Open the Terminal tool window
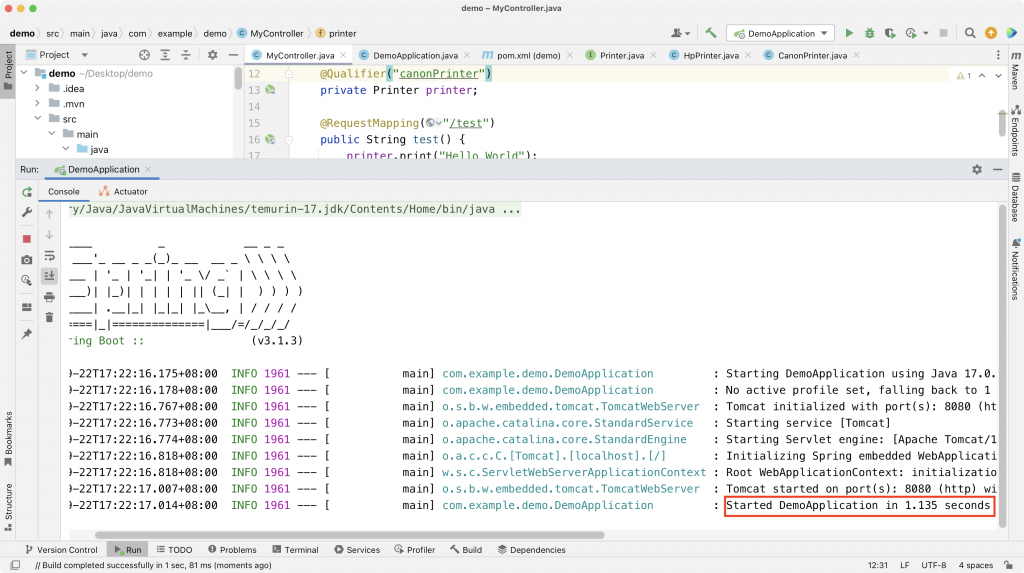Viewport: 1024px width, 573px height. coord(295,549)
